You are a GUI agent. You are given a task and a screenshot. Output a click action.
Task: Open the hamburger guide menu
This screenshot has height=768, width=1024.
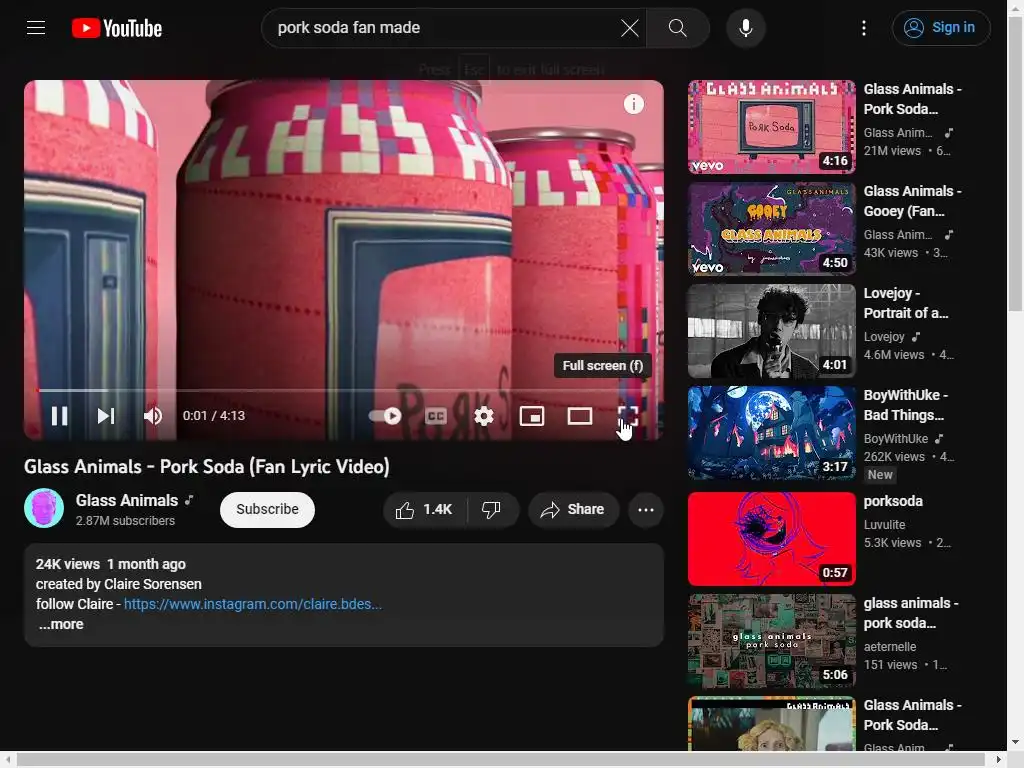36,27
